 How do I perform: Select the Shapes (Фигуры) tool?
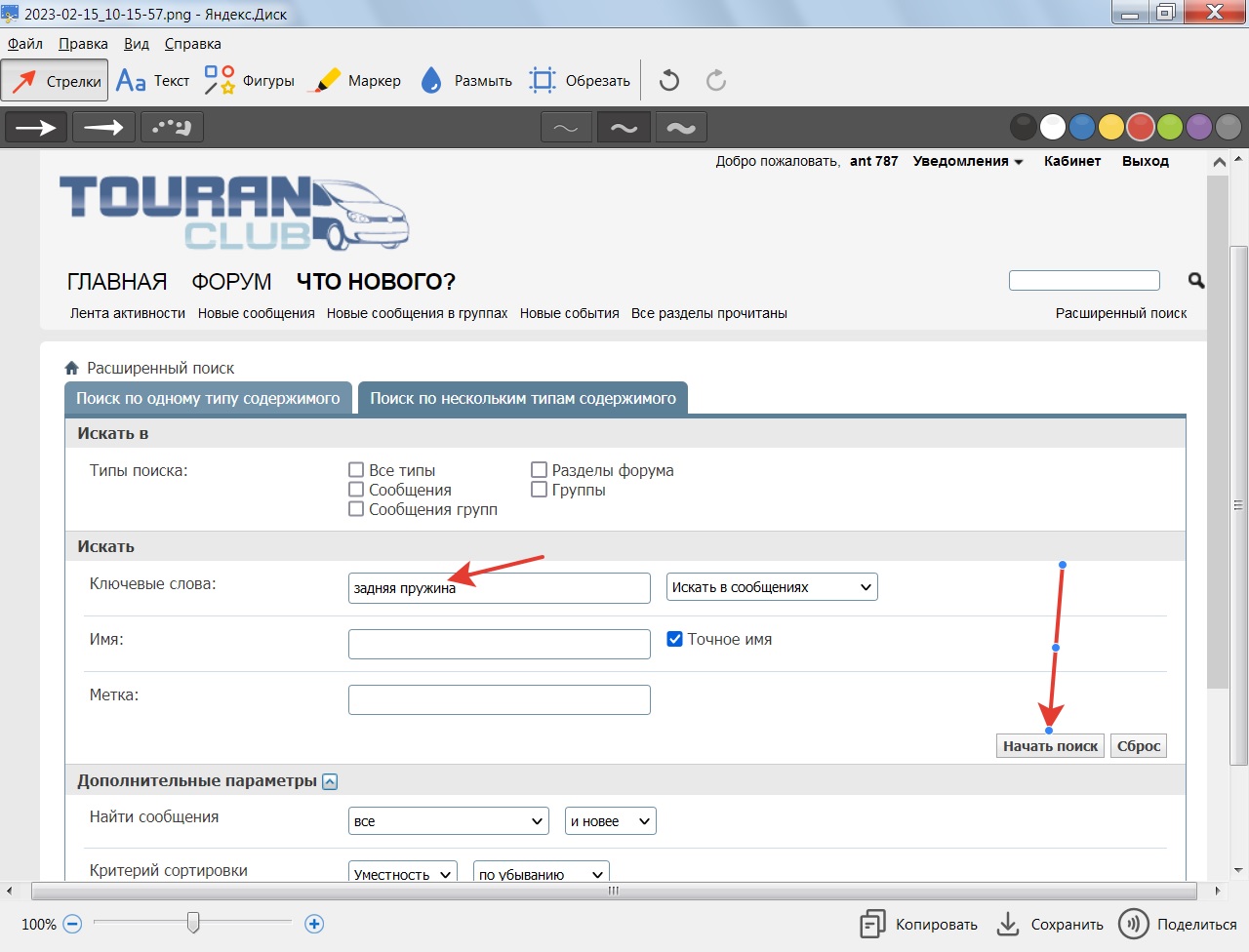249,81
